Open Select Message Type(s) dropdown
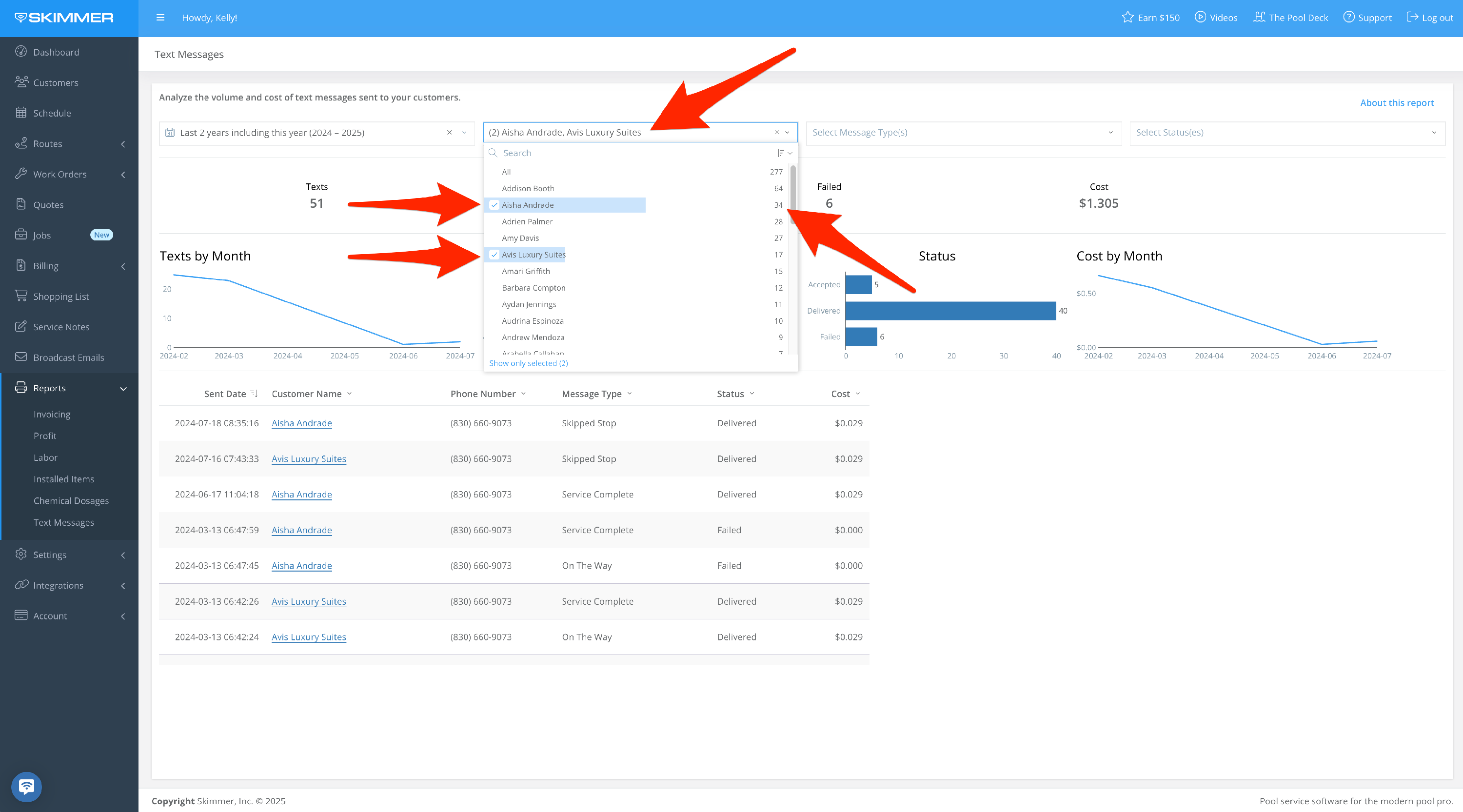This screenshot has height=812, width=1463. pyautogui.click(x=963, y=132)
